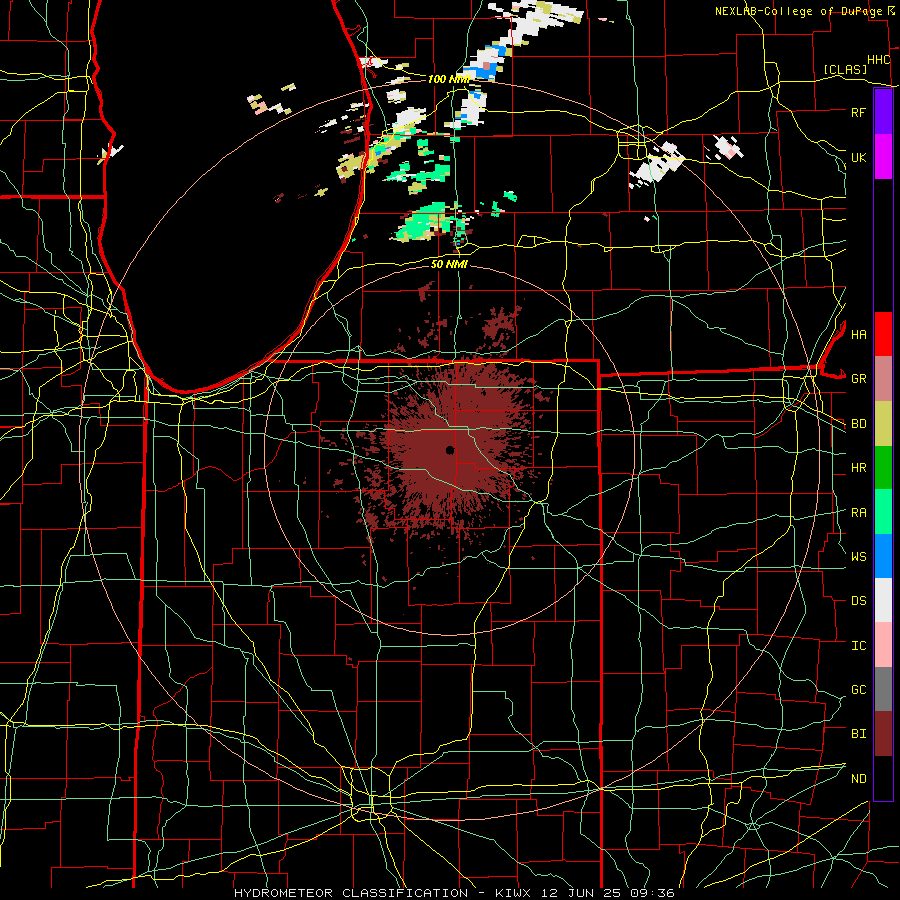Select the blue WS wet snow swatch

883,556
